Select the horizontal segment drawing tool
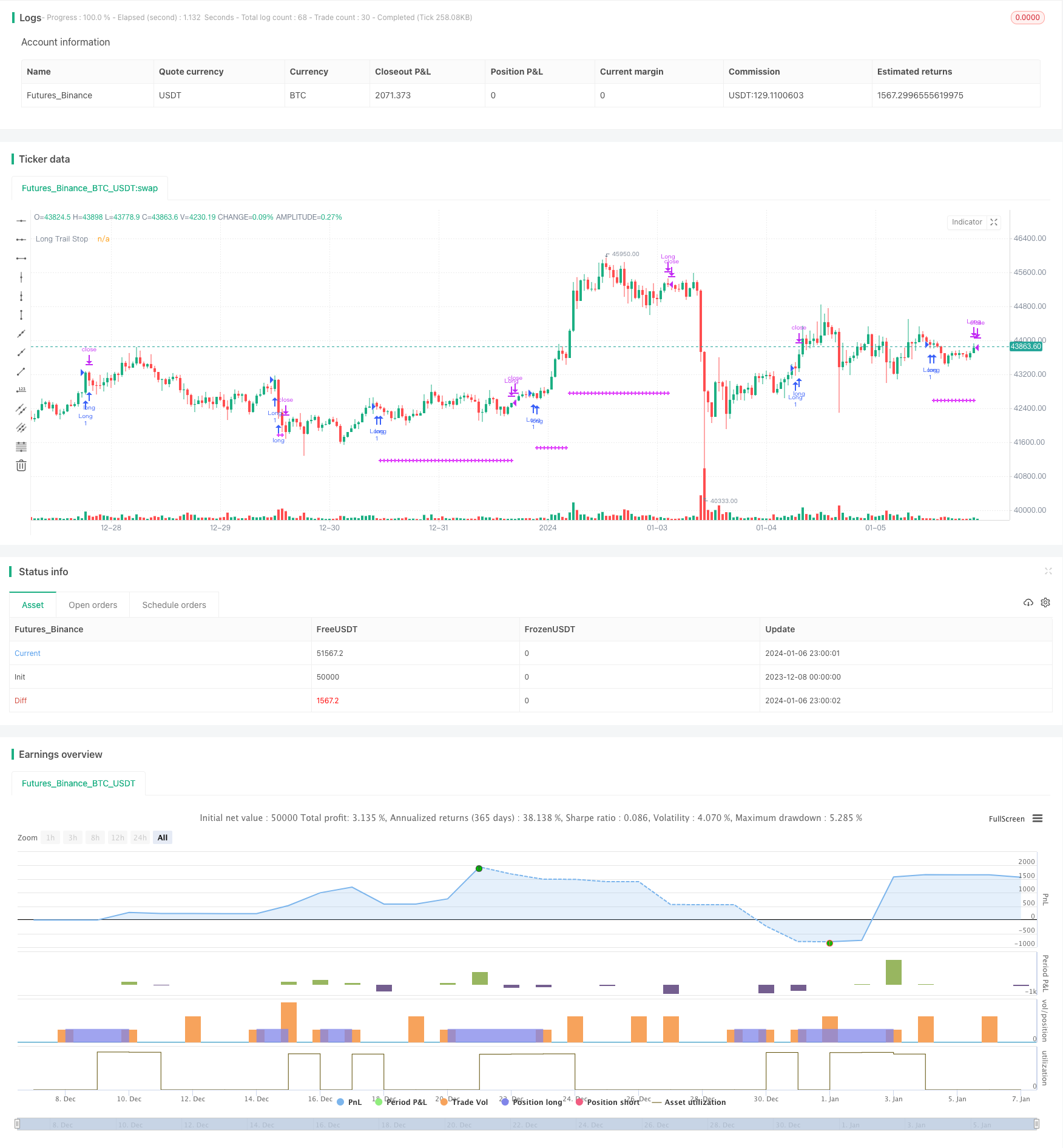Image resolution: width=1063 pixels, height=1148 pixels. 21,258
